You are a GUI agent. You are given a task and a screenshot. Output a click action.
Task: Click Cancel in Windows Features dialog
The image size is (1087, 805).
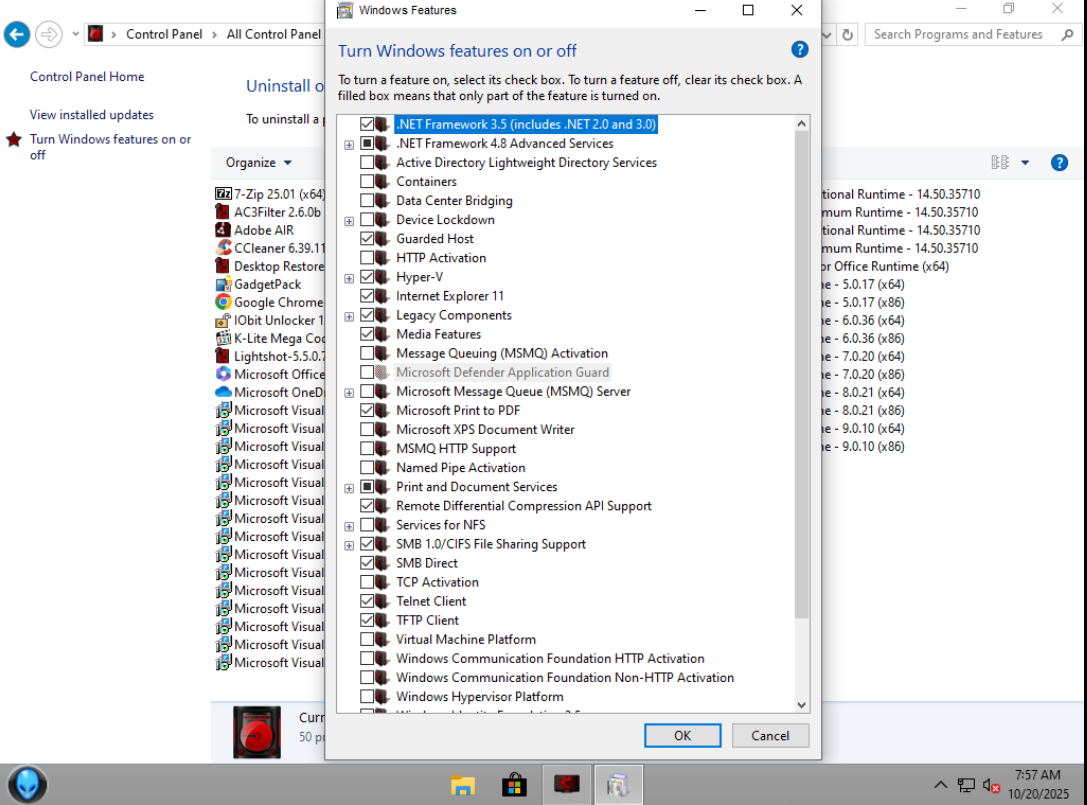point(770,736)
